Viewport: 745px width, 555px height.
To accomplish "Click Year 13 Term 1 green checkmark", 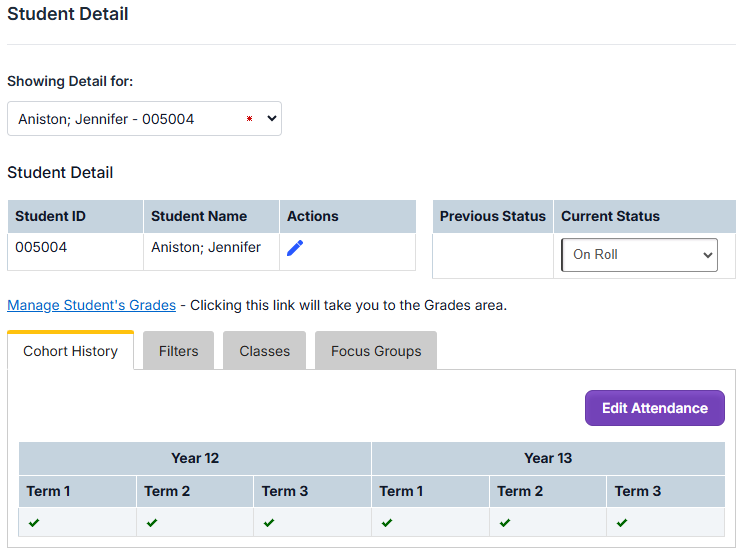I will point(387,522).
